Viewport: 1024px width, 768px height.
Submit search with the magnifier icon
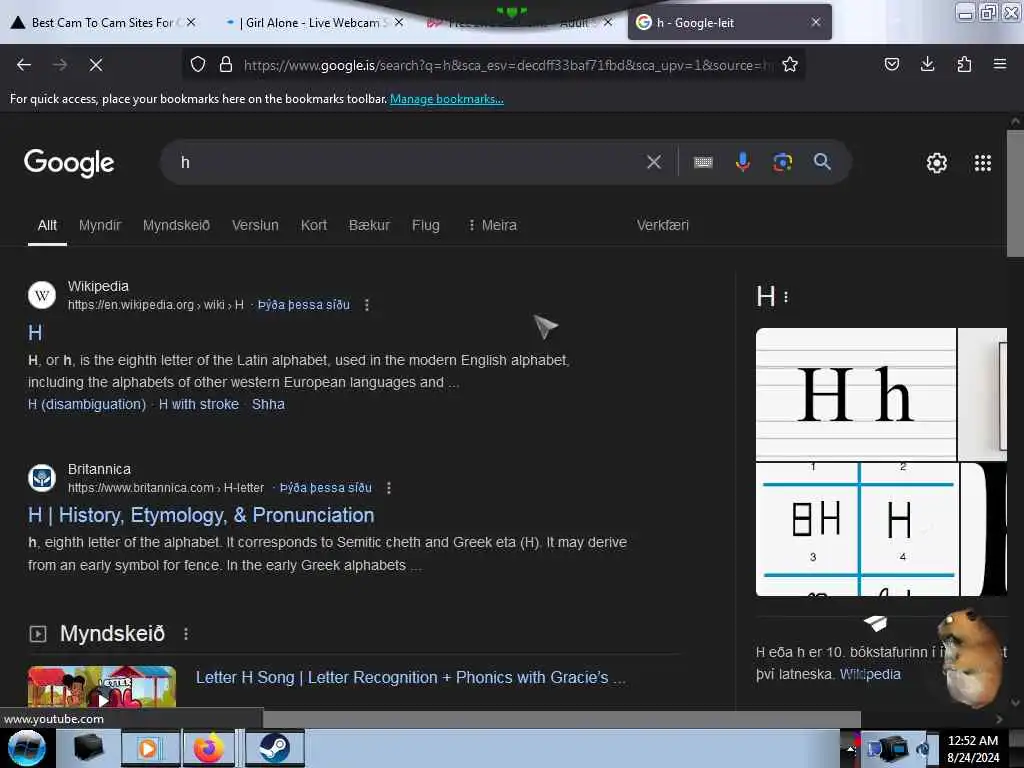[x=822, y=162]
